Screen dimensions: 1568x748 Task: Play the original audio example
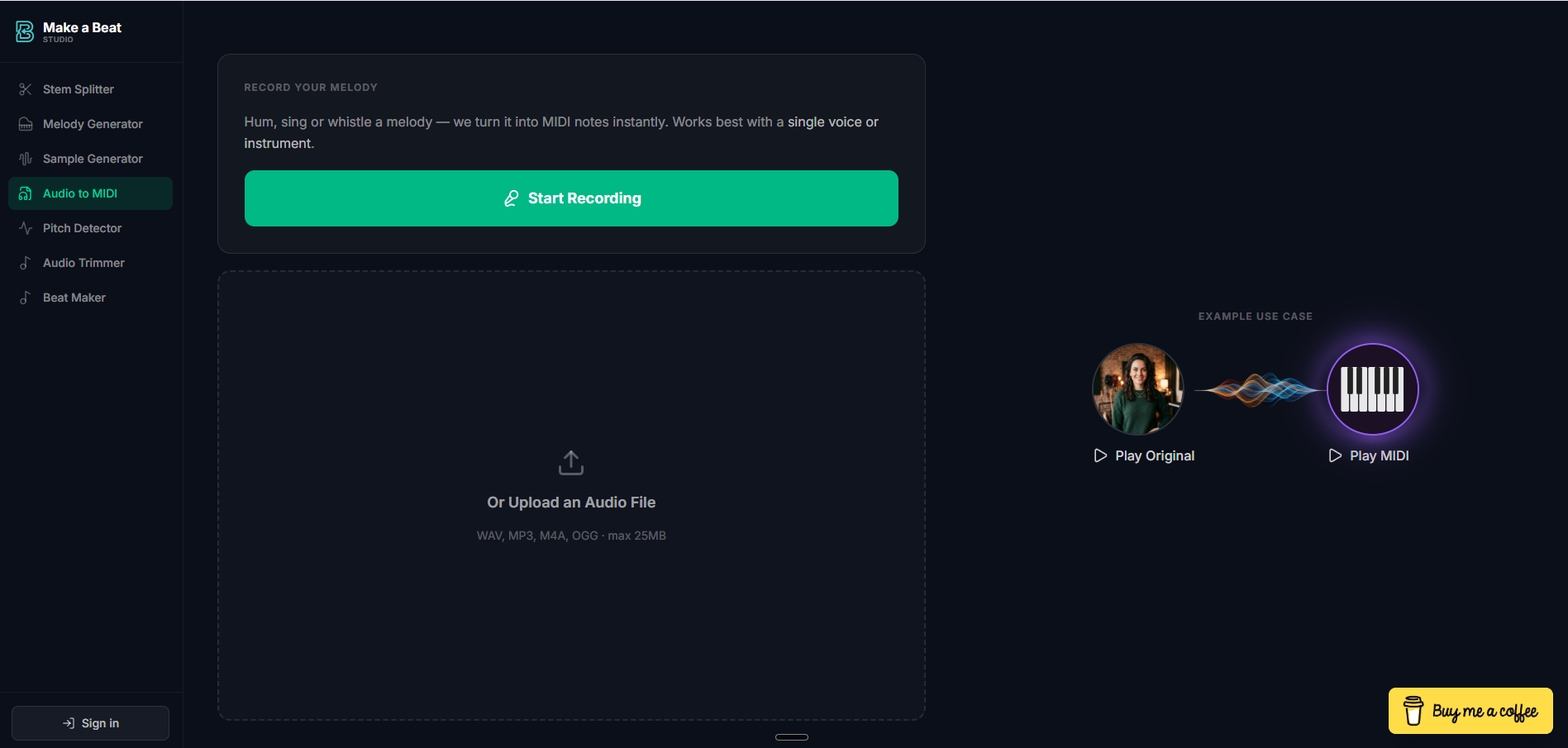pyautogui.click(x=1145, y=455)
